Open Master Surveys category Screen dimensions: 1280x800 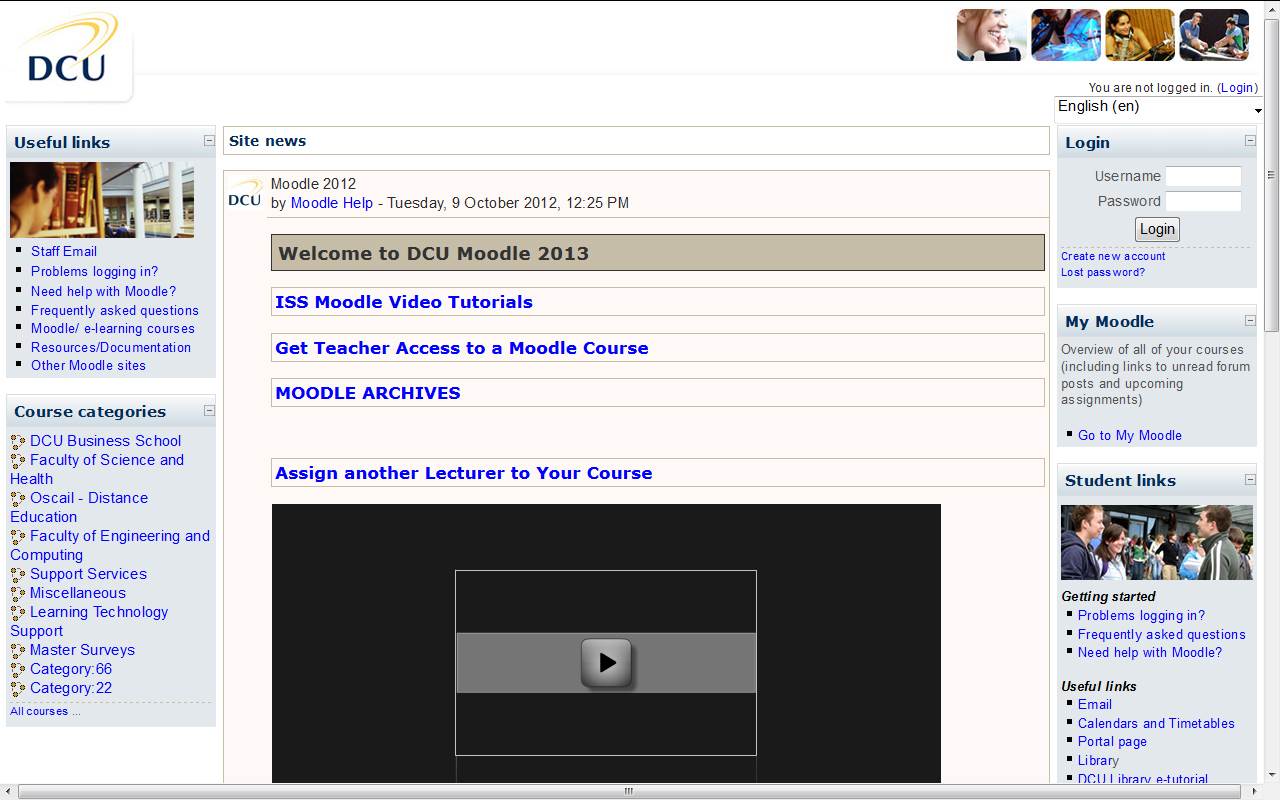click(82, 650)
